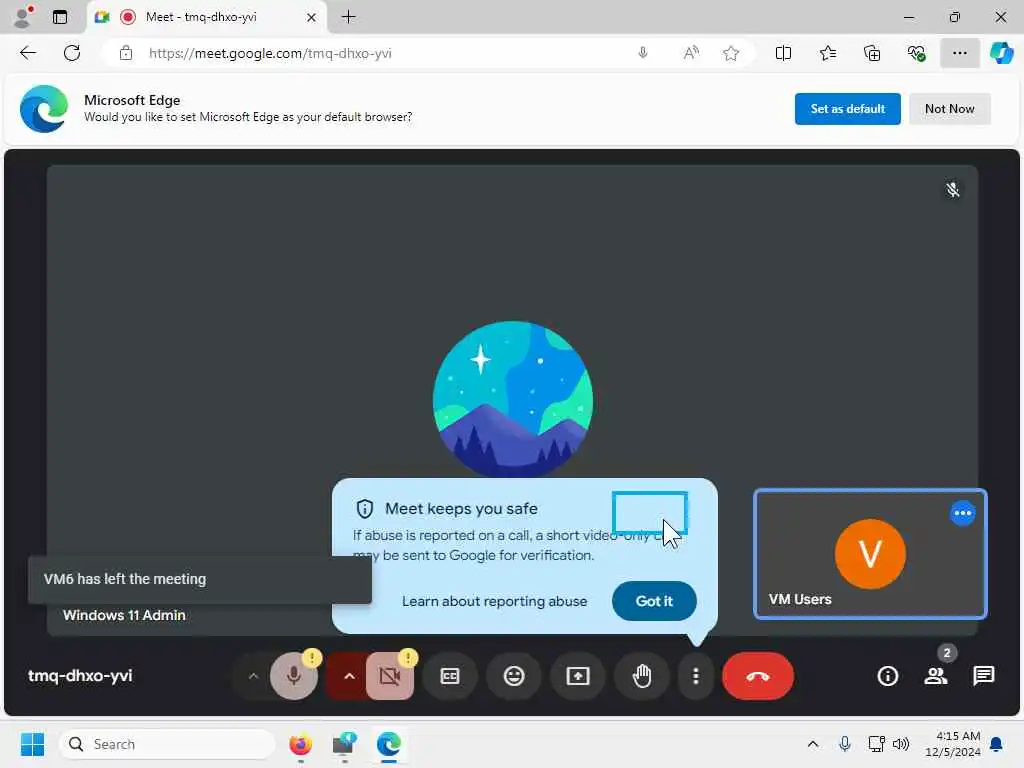
Task: Toggle the microphone mute button
Action: 294,676
